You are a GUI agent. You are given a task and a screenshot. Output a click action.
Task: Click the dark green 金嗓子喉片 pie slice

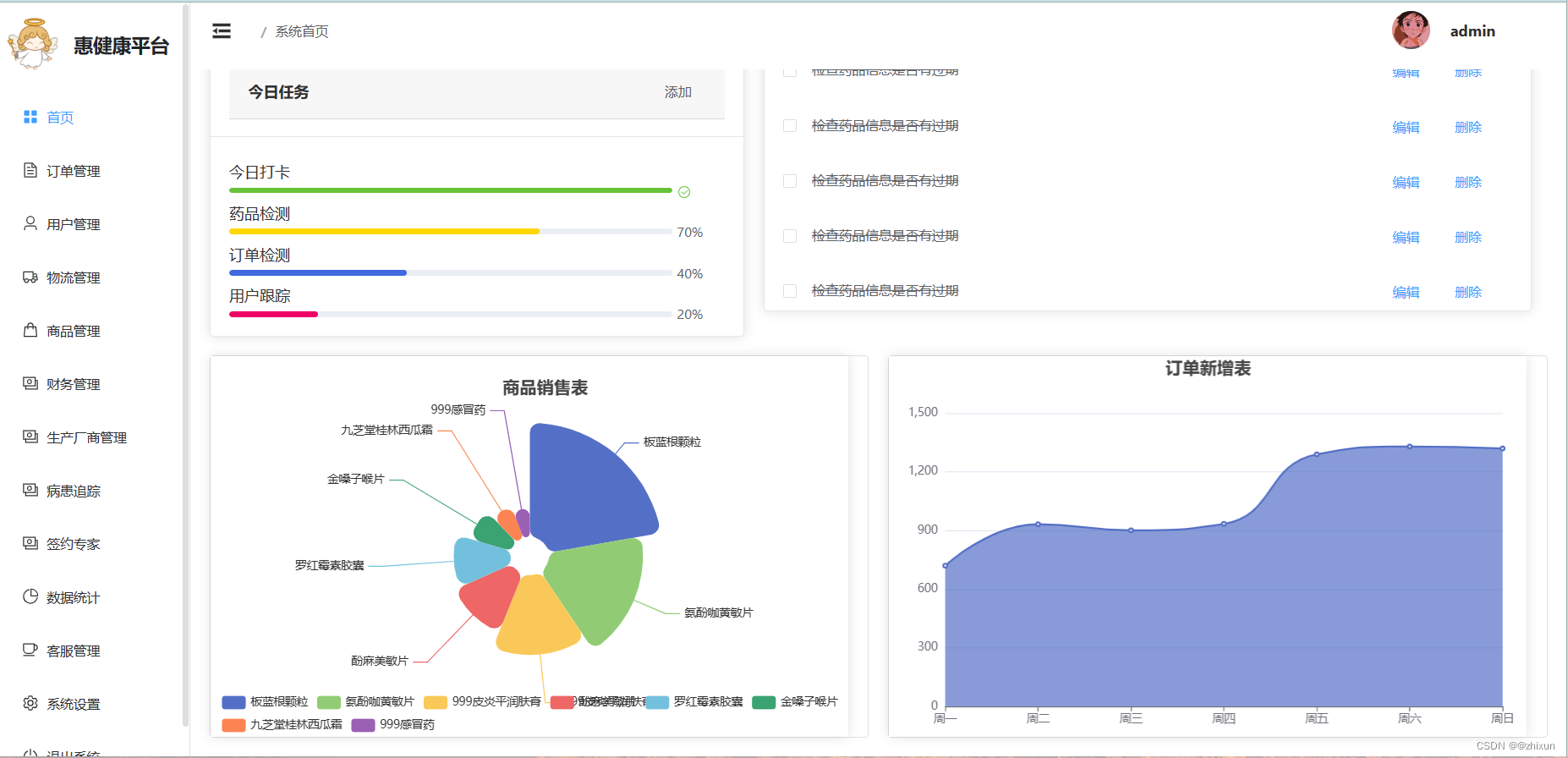(493, 533)
